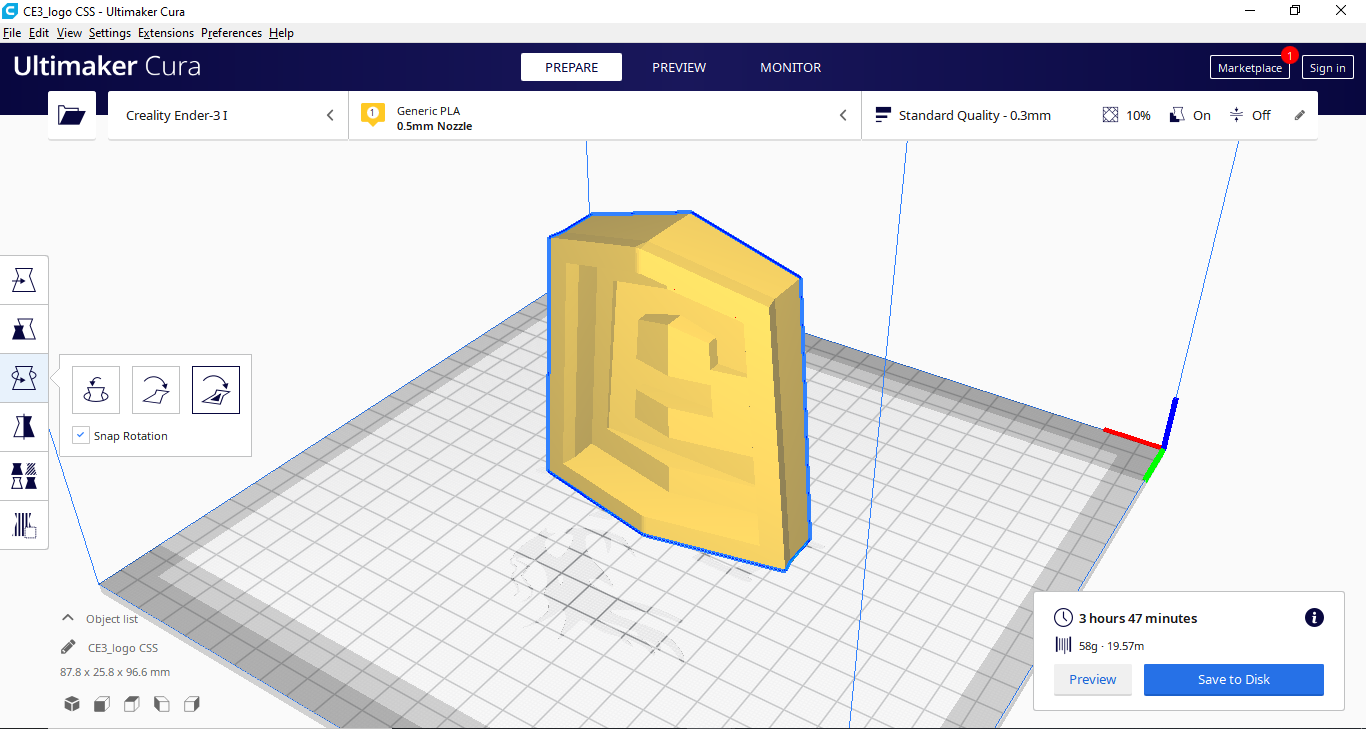The image size is (1366, 729).
Task: Click the 0.5mm Nozzle label
Action: click(434, 126)
